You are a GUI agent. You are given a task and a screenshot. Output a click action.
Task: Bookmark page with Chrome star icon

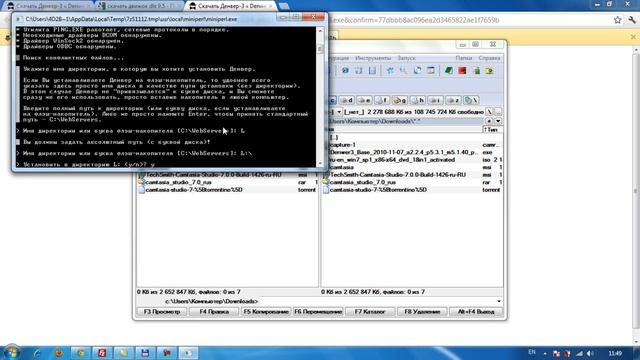[618, 20]
